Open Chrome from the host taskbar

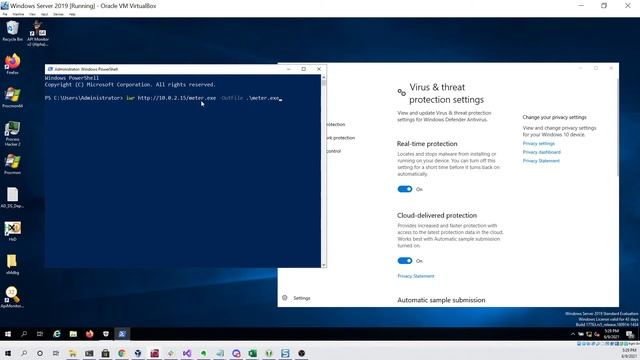pyautogui.click(x=122, y=353)
